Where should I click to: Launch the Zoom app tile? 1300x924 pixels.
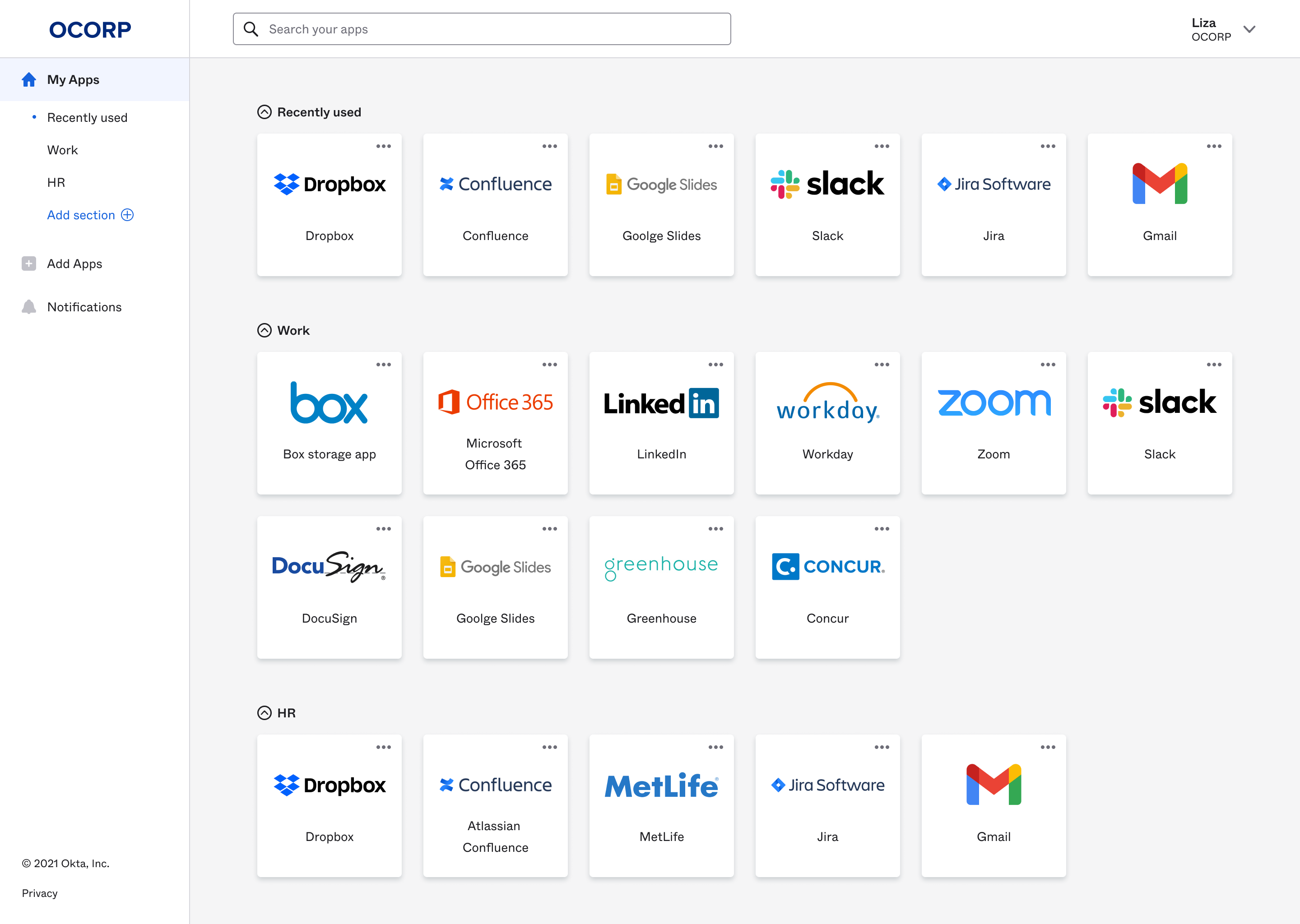pyautogui.click(x=994, y=424)
